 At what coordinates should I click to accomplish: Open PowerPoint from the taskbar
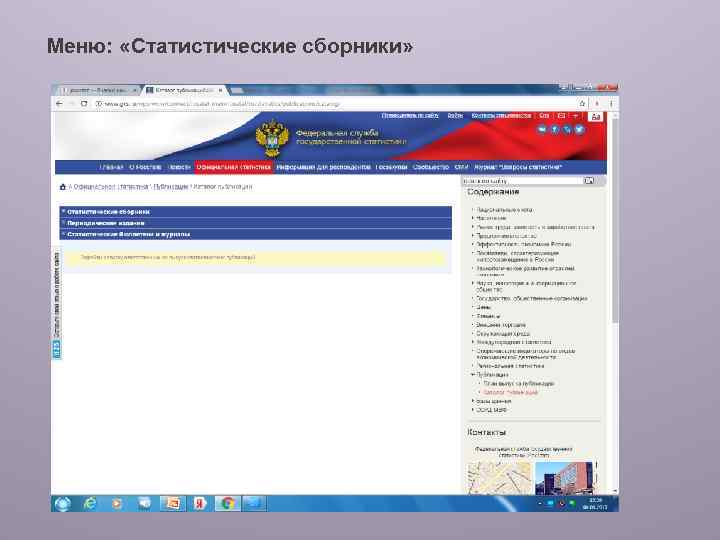point(173,504)
